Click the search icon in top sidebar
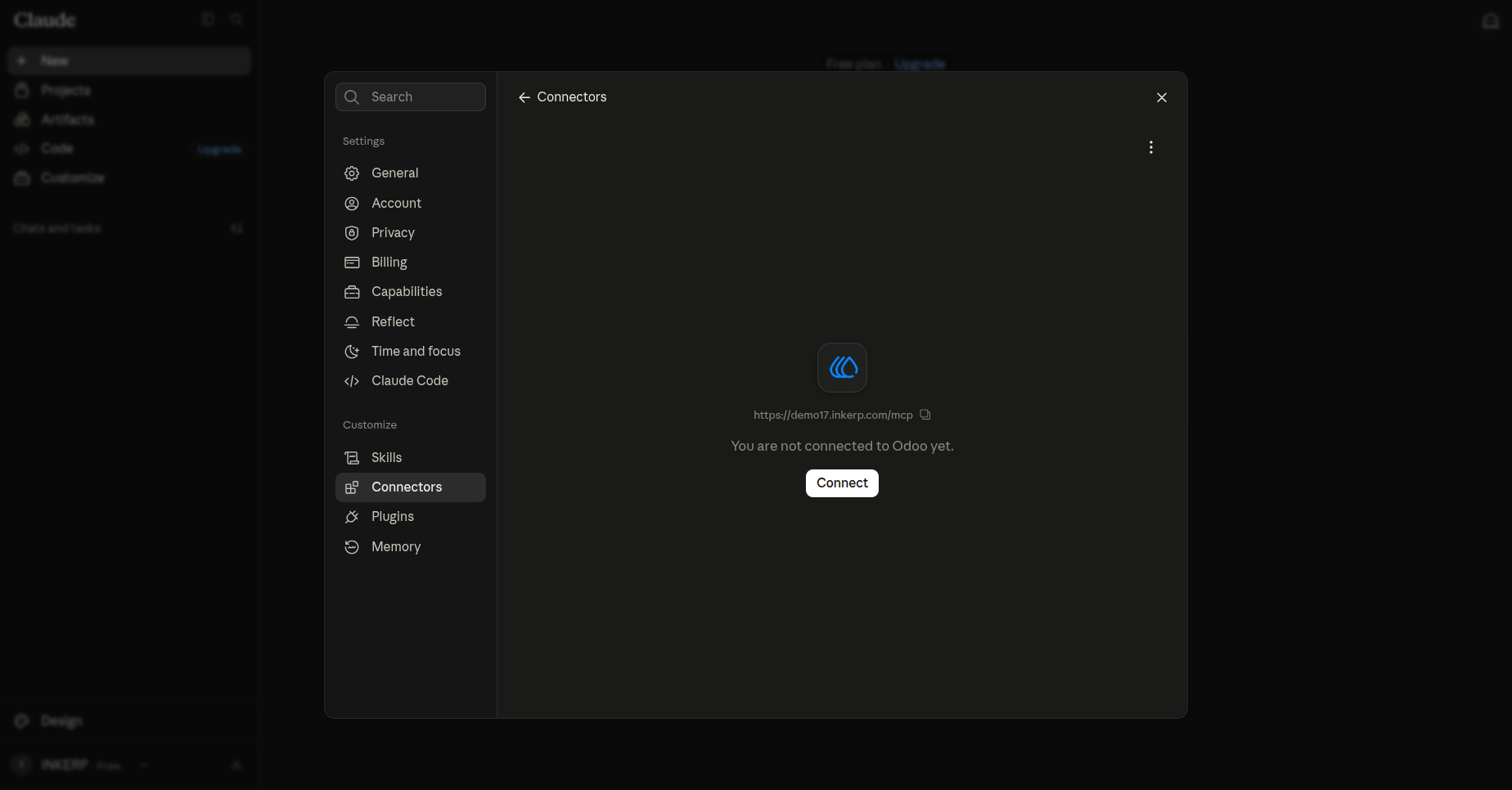Screen dimensions: 1512x790 pyautogui.click(x=236, y=19)
